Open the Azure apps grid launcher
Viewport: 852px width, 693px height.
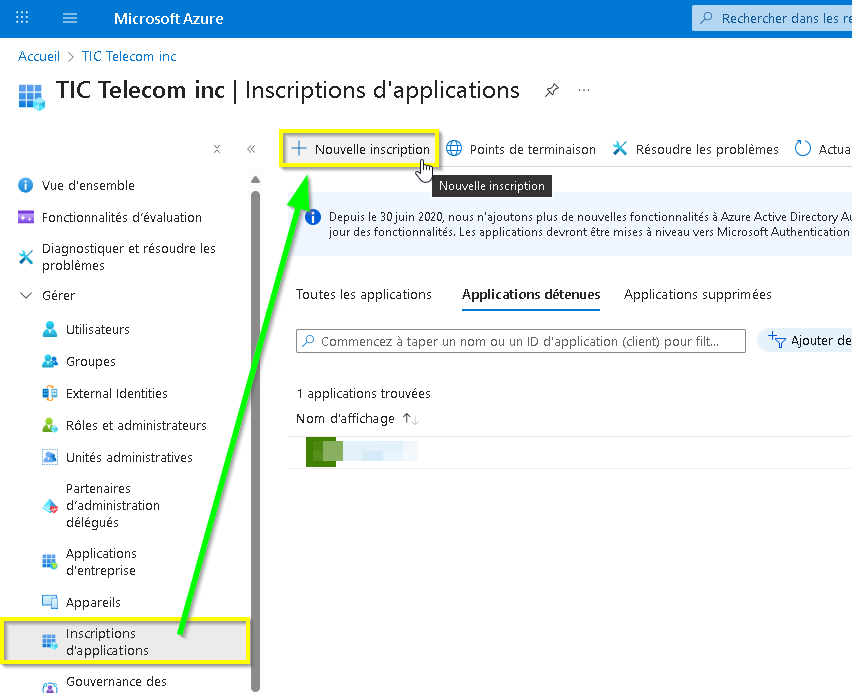[x=22, y=18]
